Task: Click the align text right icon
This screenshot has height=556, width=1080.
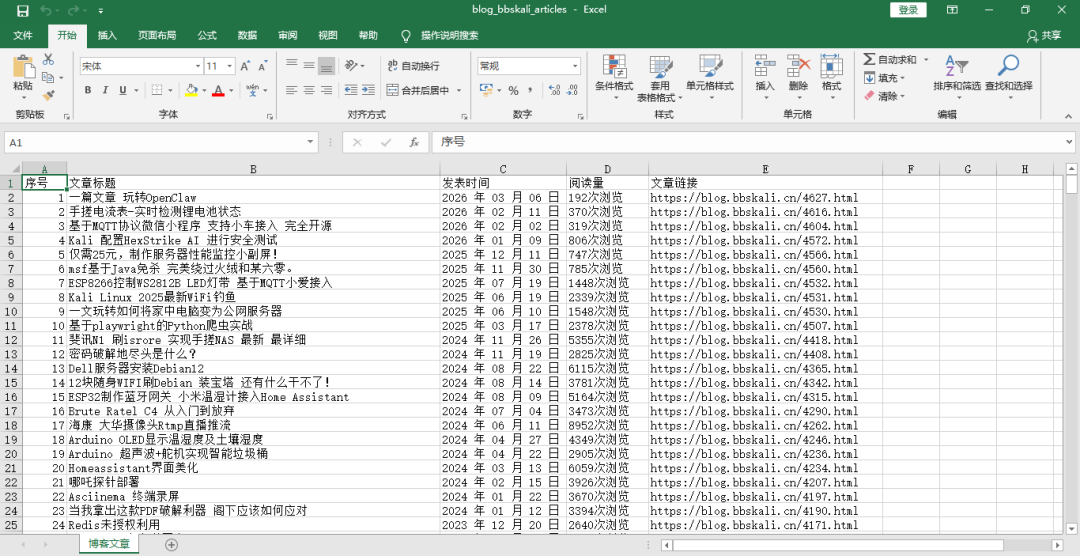Action: point(326,90)
